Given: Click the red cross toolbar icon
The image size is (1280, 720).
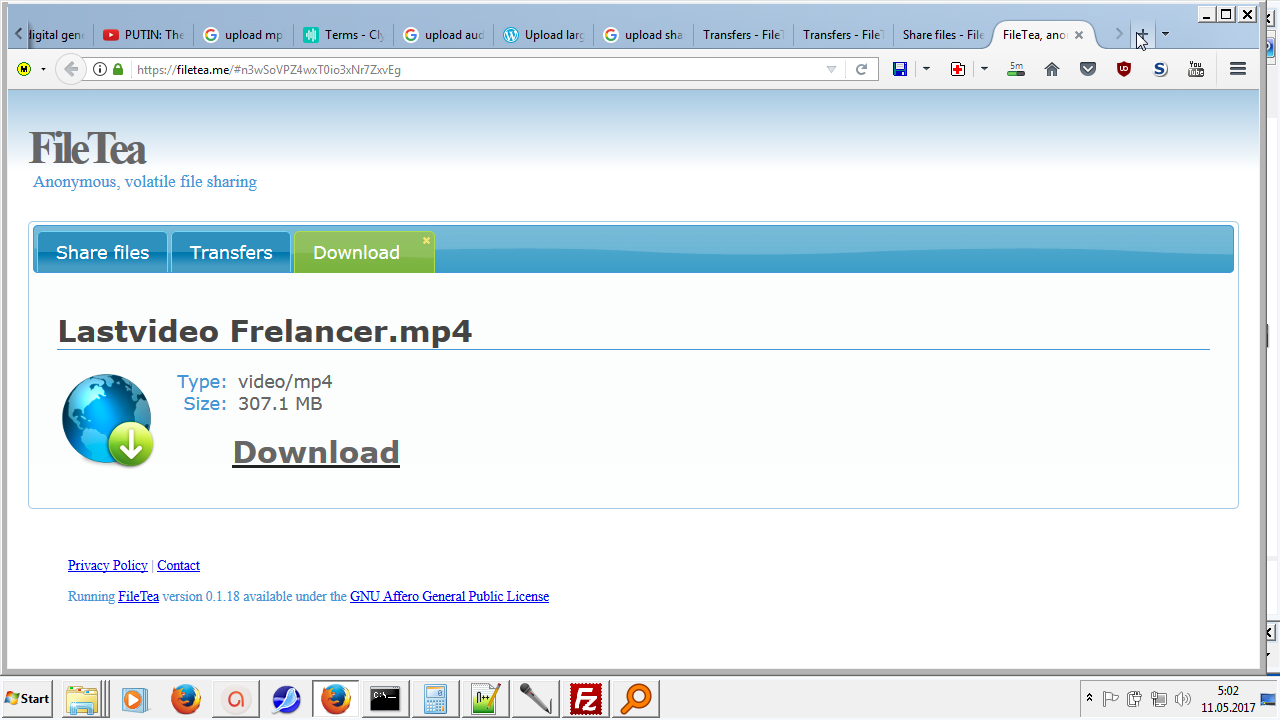Looking at the screenshot, I should point(958,69).
